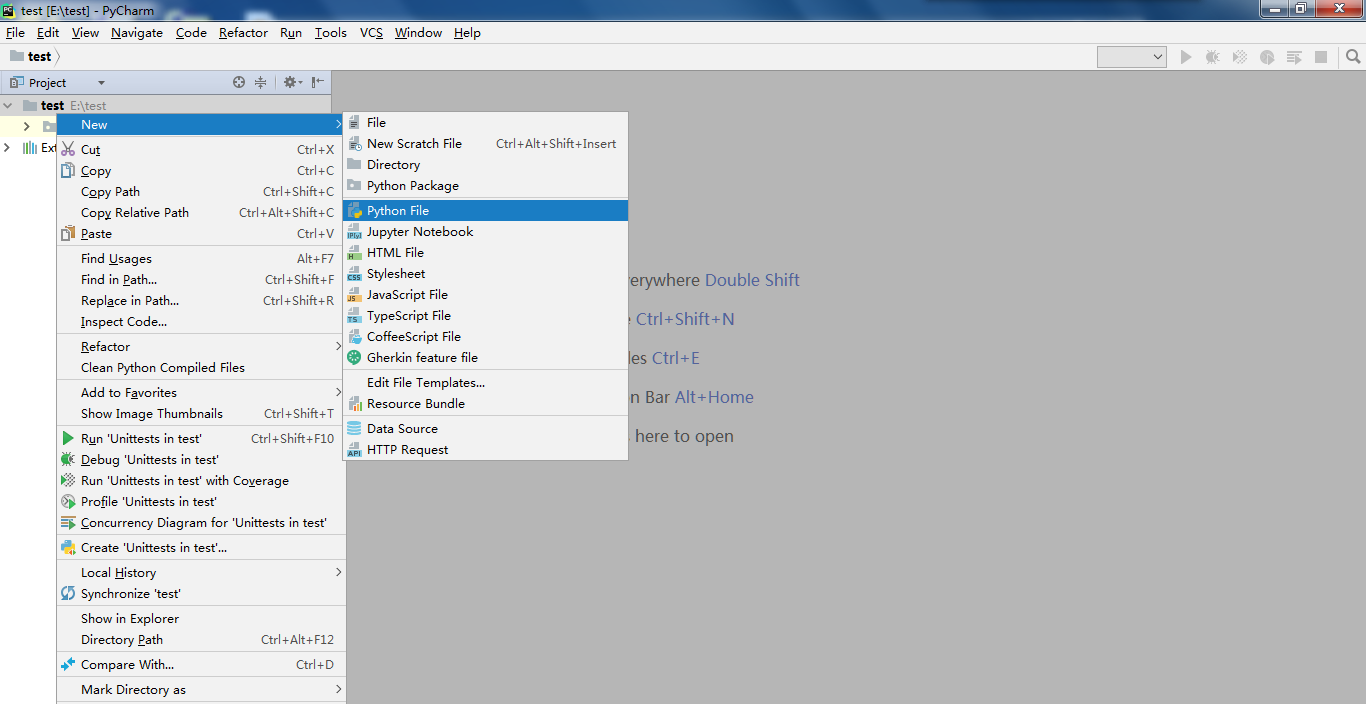Click the Paste clipboard icon
The width and height of the screenshot is (1366, 704).
[x=68, y=233]
